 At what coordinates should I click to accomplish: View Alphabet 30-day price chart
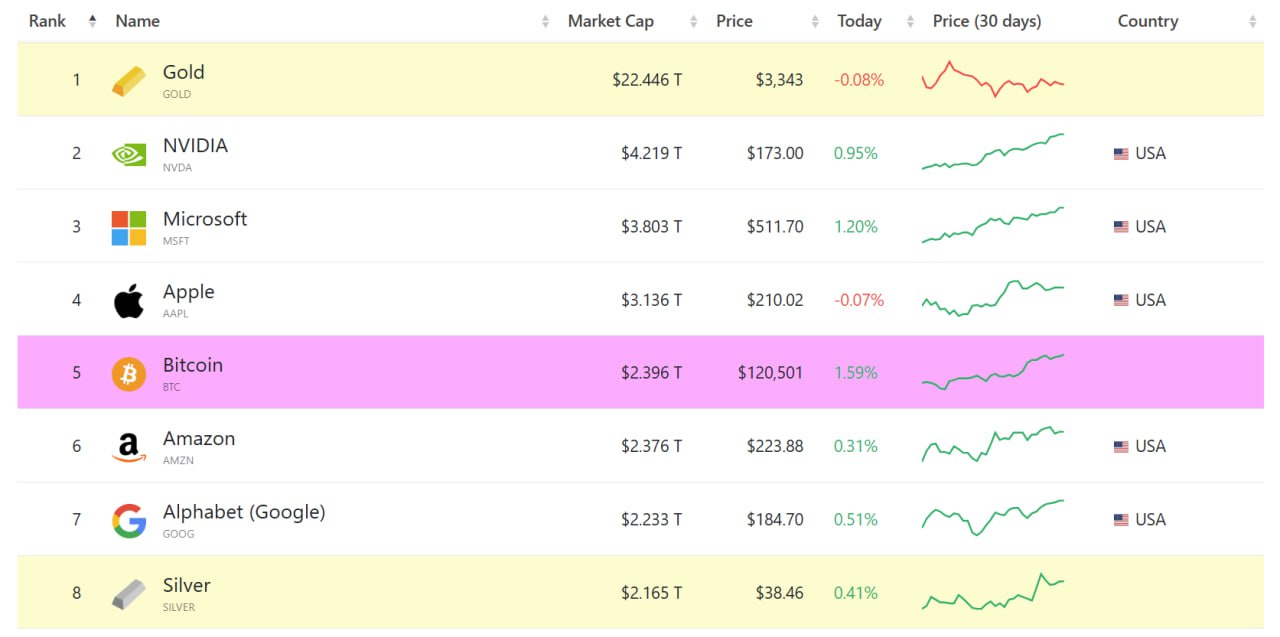click(993, 518)
